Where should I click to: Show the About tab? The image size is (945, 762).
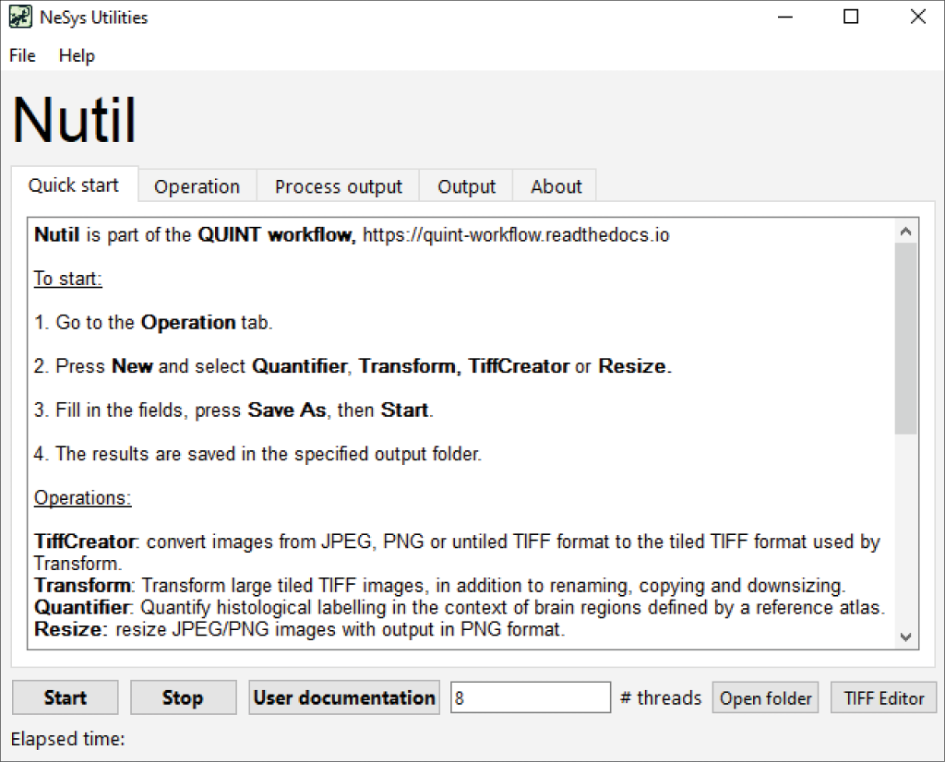pyautogui.click(x=556, y=187)
